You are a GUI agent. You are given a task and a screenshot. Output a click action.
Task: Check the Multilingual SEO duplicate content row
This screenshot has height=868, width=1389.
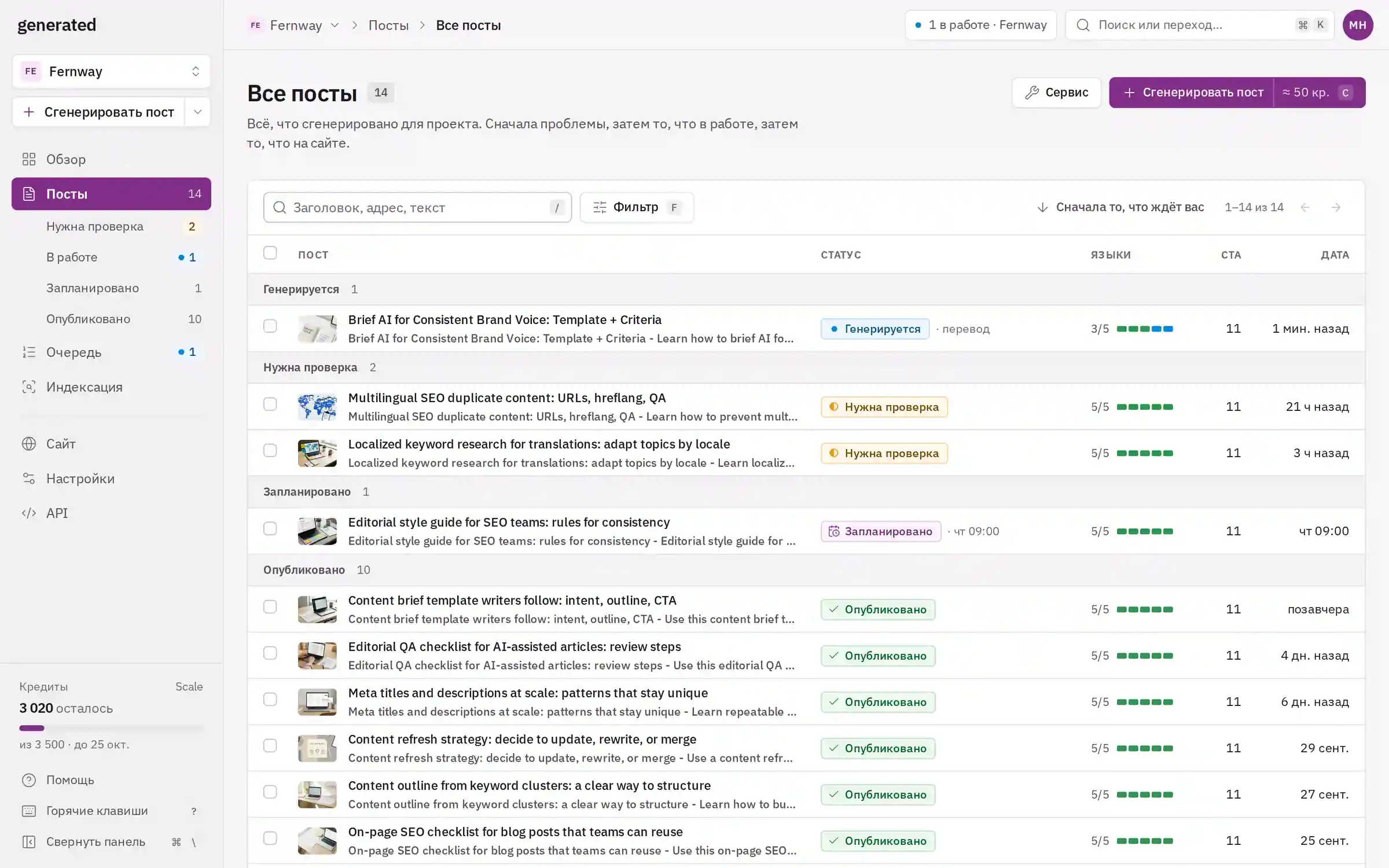tap(270, 404)
